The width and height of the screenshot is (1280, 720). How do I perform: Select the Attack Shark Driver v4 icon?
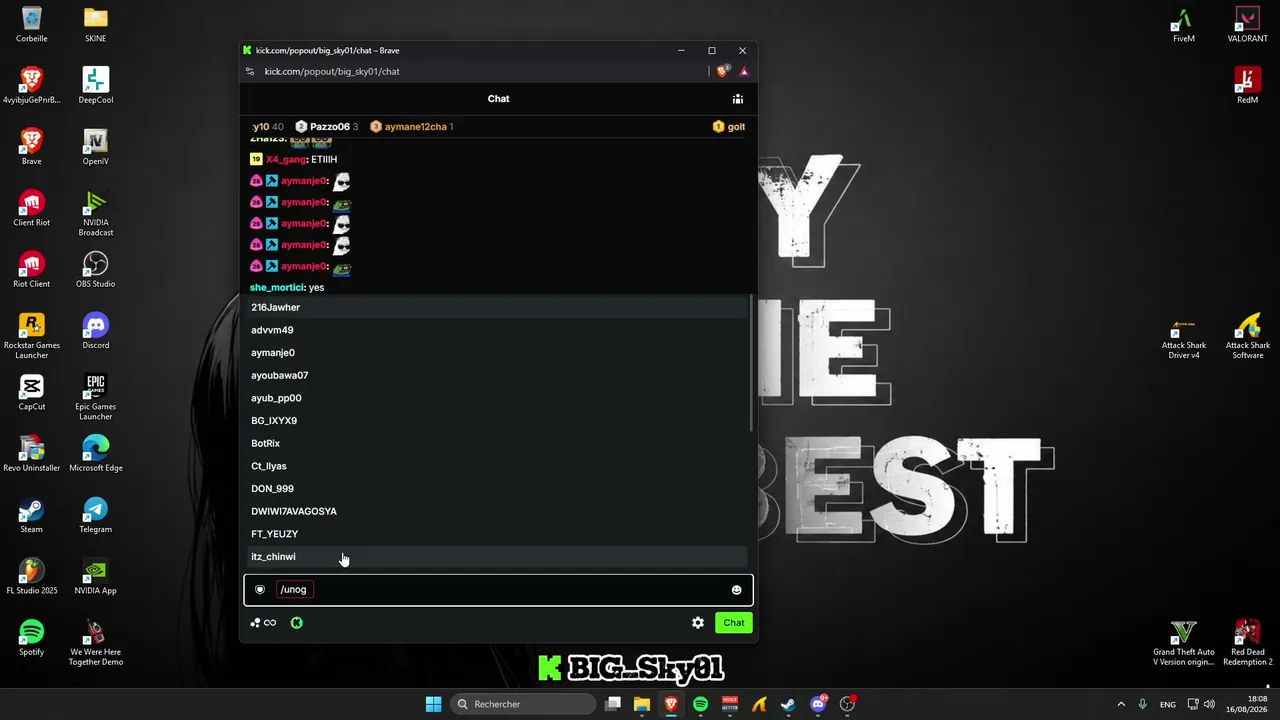(1184, 336)
